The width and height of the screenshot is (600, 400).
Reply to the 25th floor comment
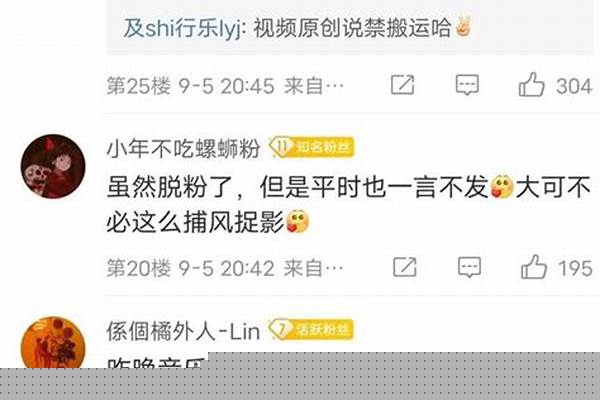coord(467,85)
